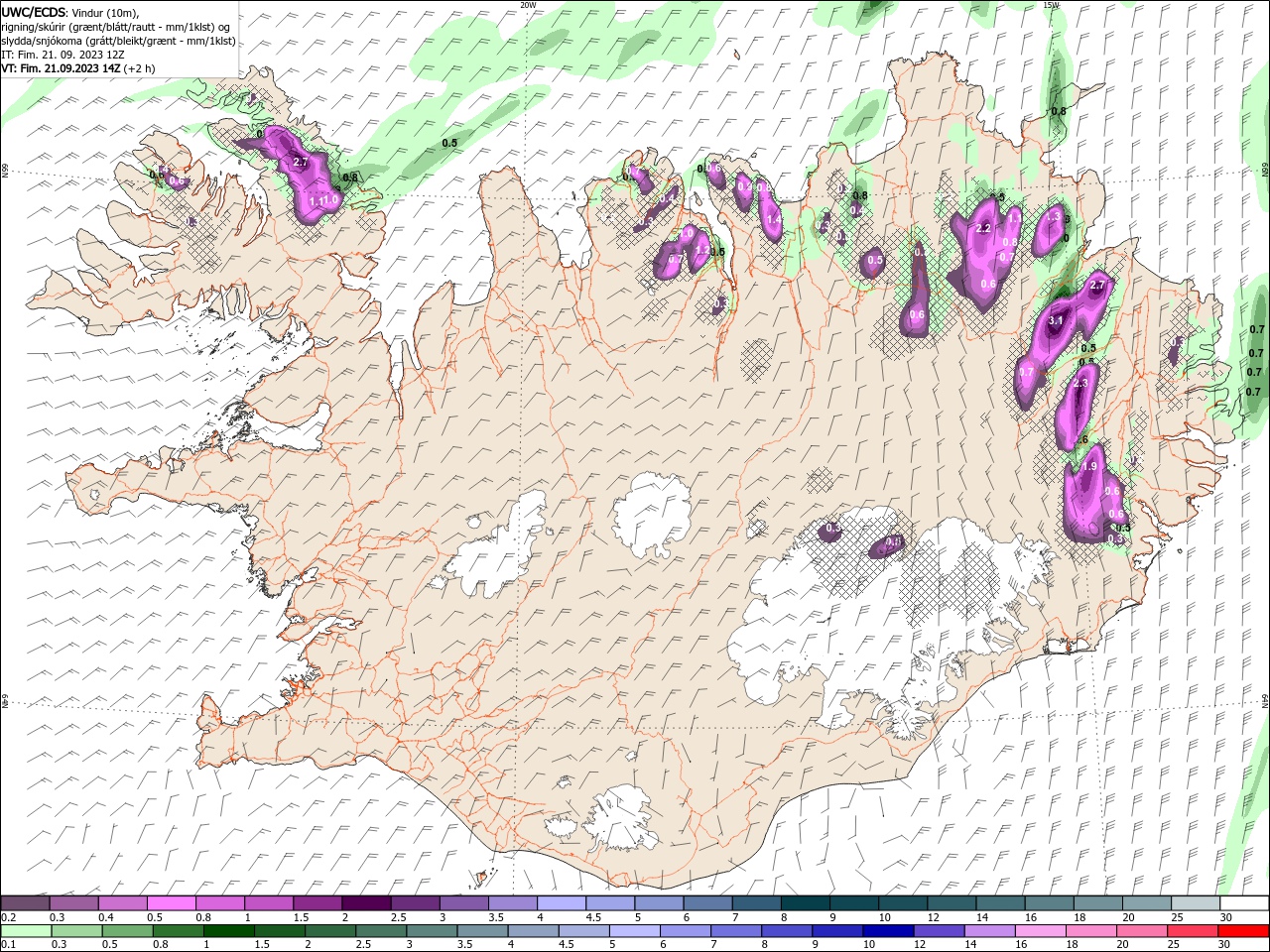Pick the 25 pale grey swatch in upper legend

[x=1196, y=903]
